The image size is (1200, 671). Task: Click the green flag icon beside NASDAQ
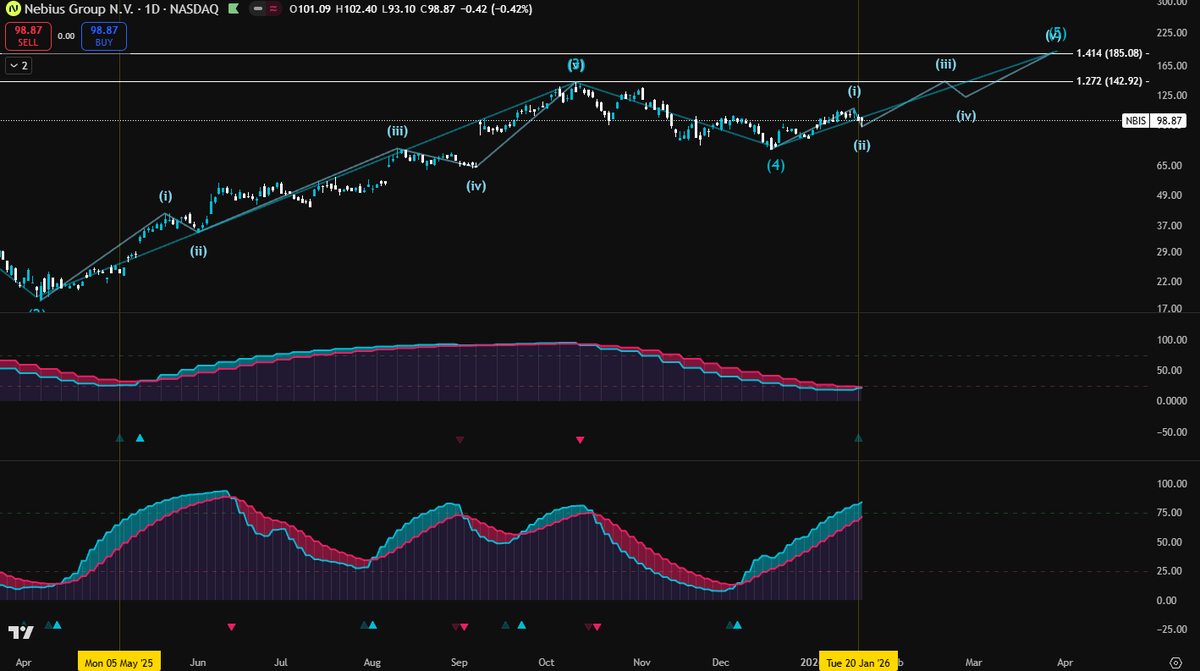pos(232,8)
